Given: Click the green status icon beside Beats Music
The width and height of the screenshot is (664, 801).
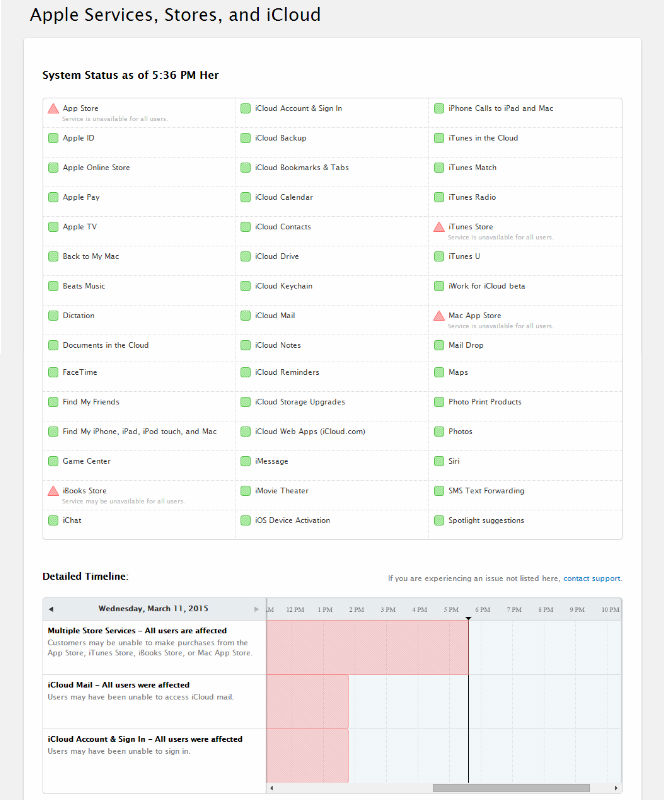Looking at the screenshot, I should 53,286.
